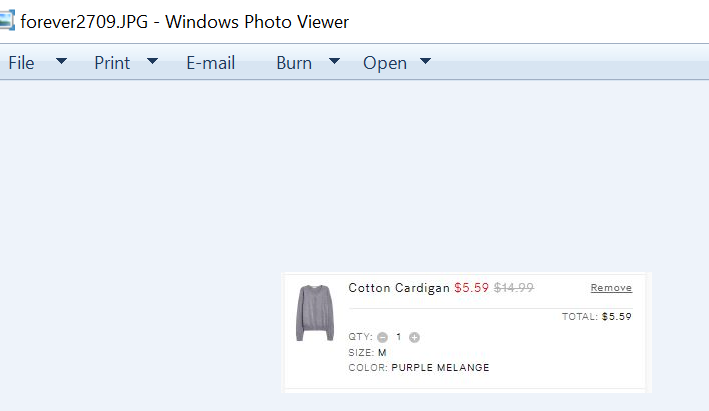The height and width of the screenshot is (411, 709).
Task: Increase quantity with the plus icon
Action: point(414,337)
